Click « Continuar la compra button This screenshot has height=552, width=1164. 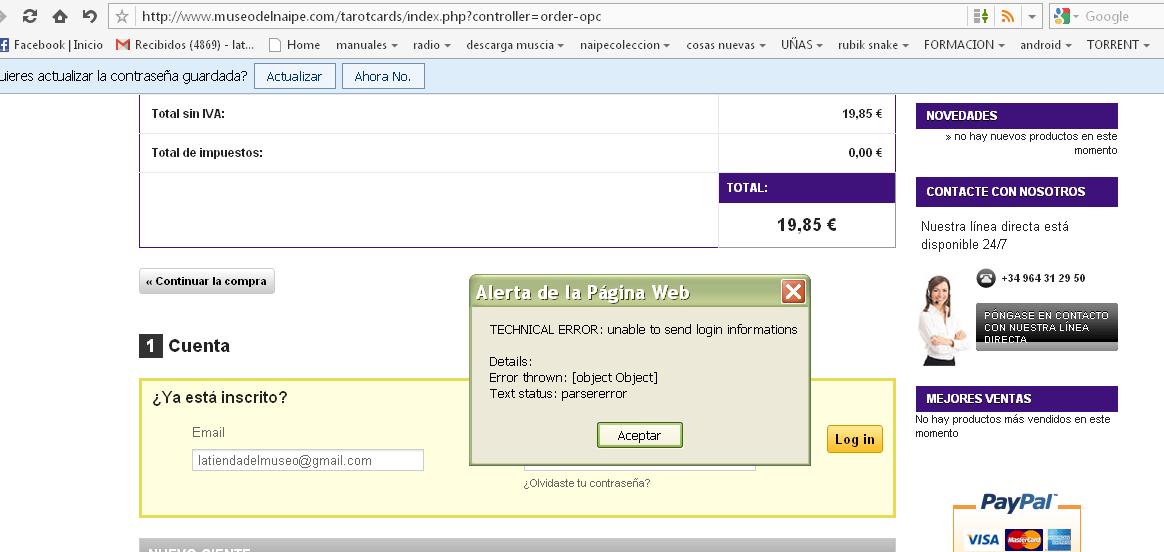(x=206, y=281)
